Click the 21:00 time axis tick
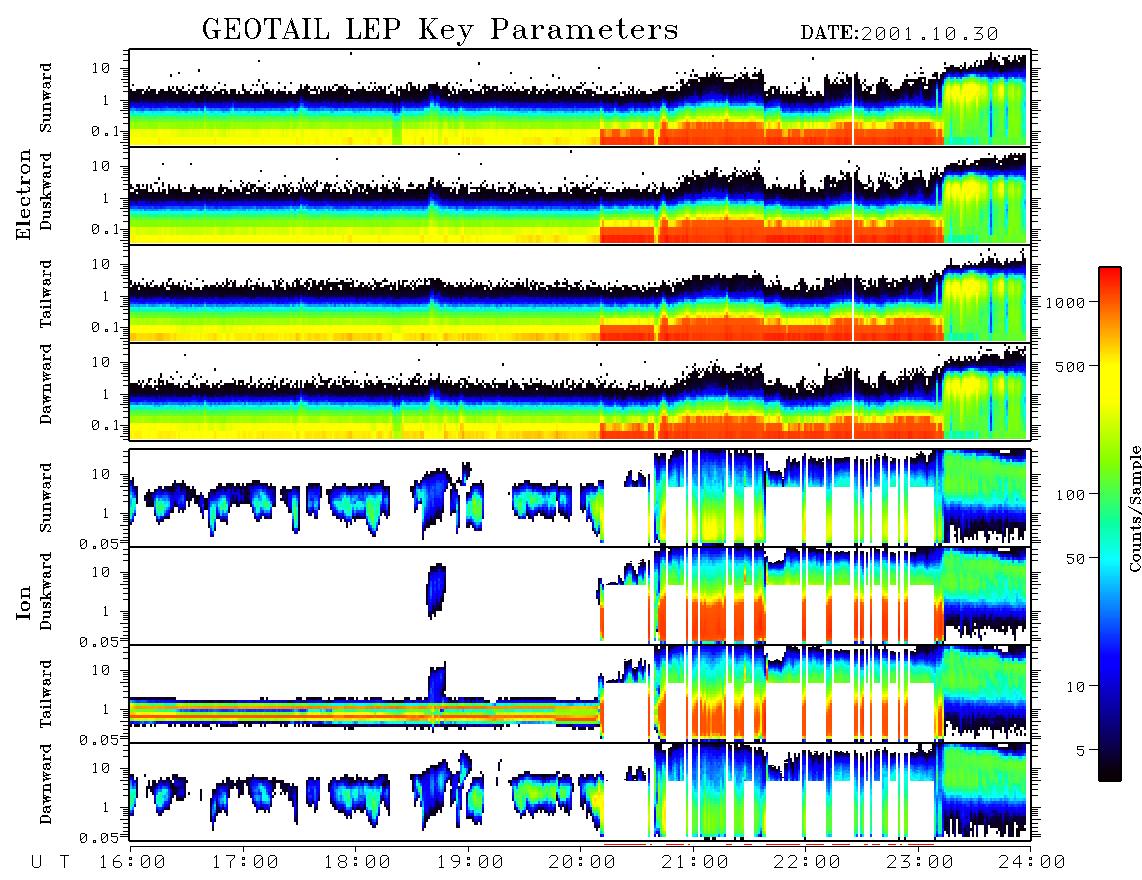The height and width of the screenshot is (880, 1142). [x=695, y=863]
